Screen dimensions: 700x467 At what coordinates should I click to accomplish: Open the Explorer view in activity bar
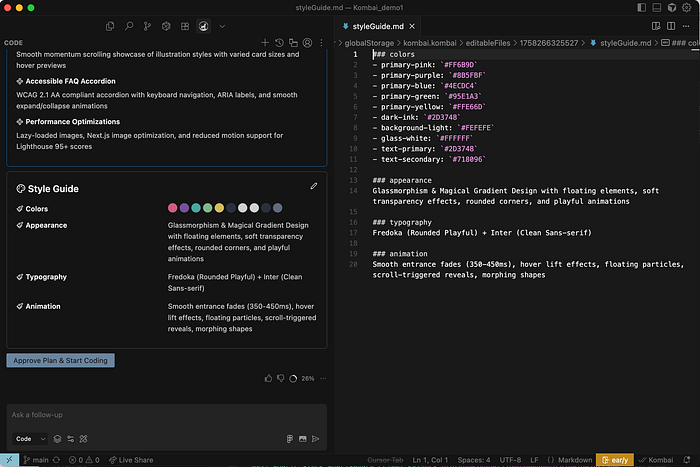click(x=109, y=25)
